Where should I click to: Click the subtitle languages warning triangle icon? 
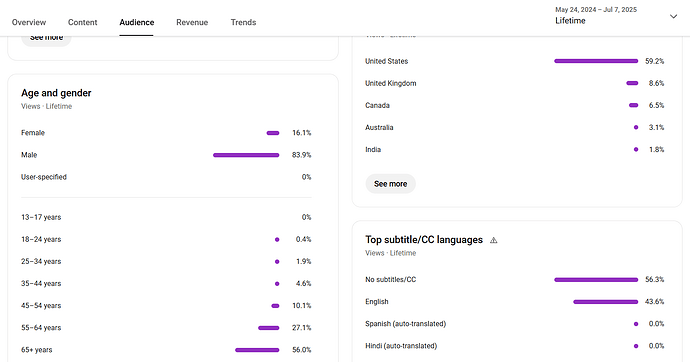coord(494,240)
